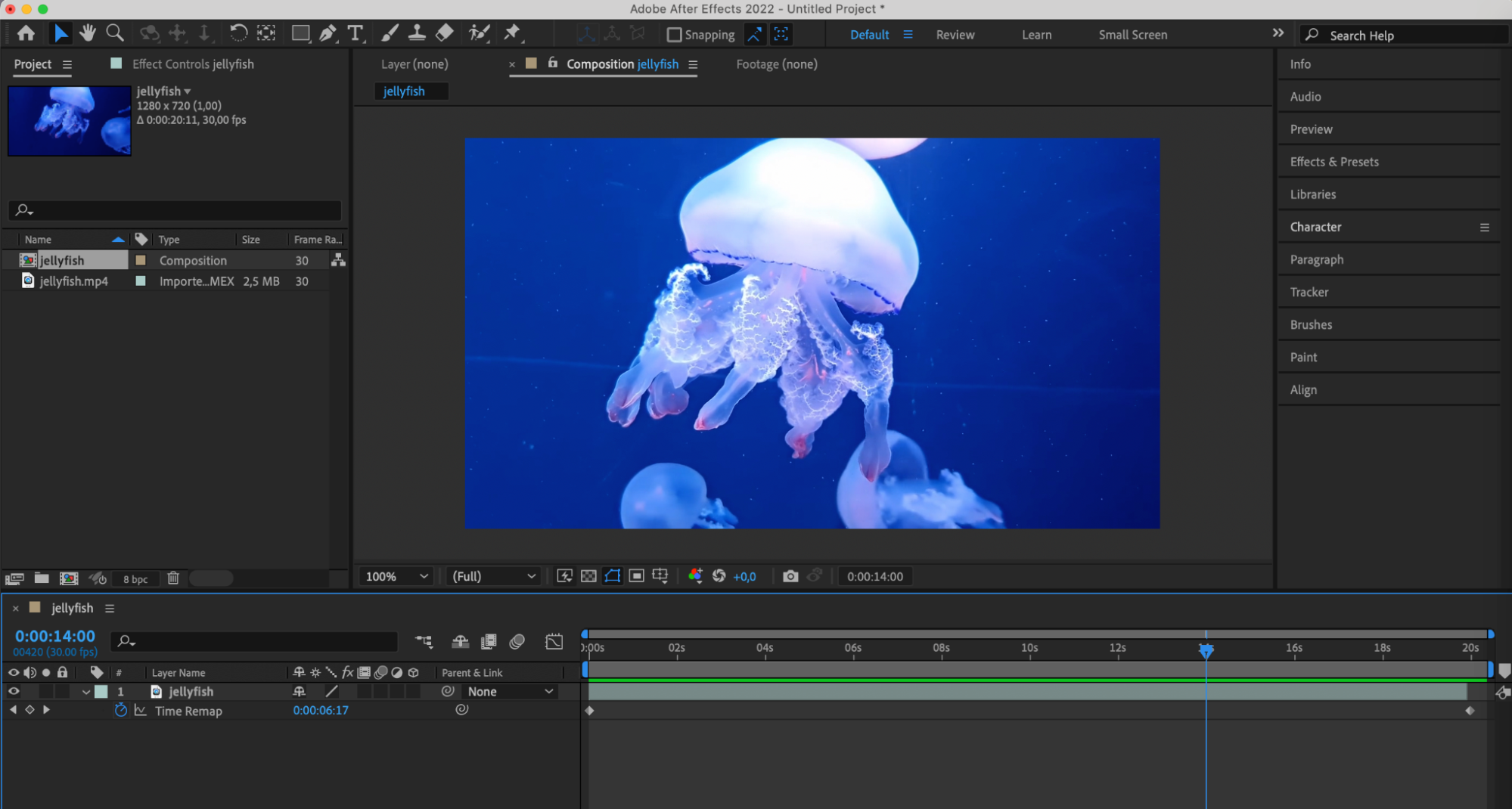
Task: Select the Eraser tool
Action: click(445, 33)
